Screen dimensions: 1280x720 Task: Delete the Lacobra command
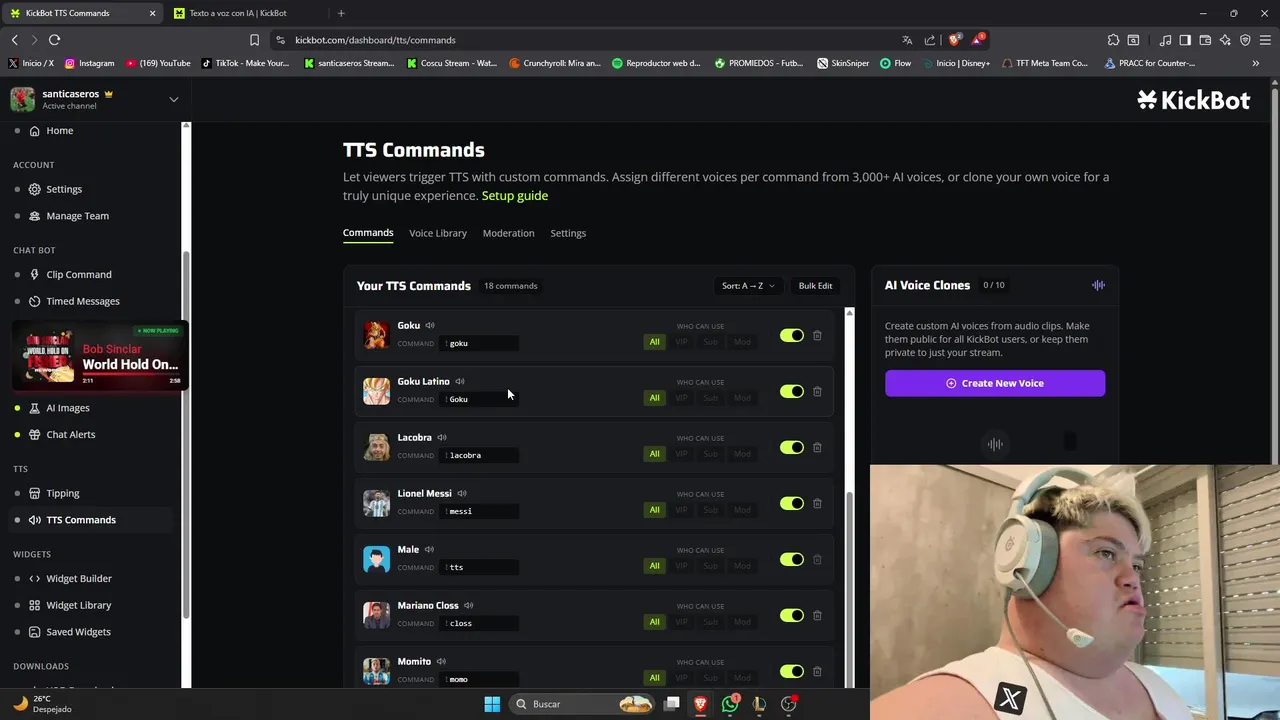[x=817, y=447]
